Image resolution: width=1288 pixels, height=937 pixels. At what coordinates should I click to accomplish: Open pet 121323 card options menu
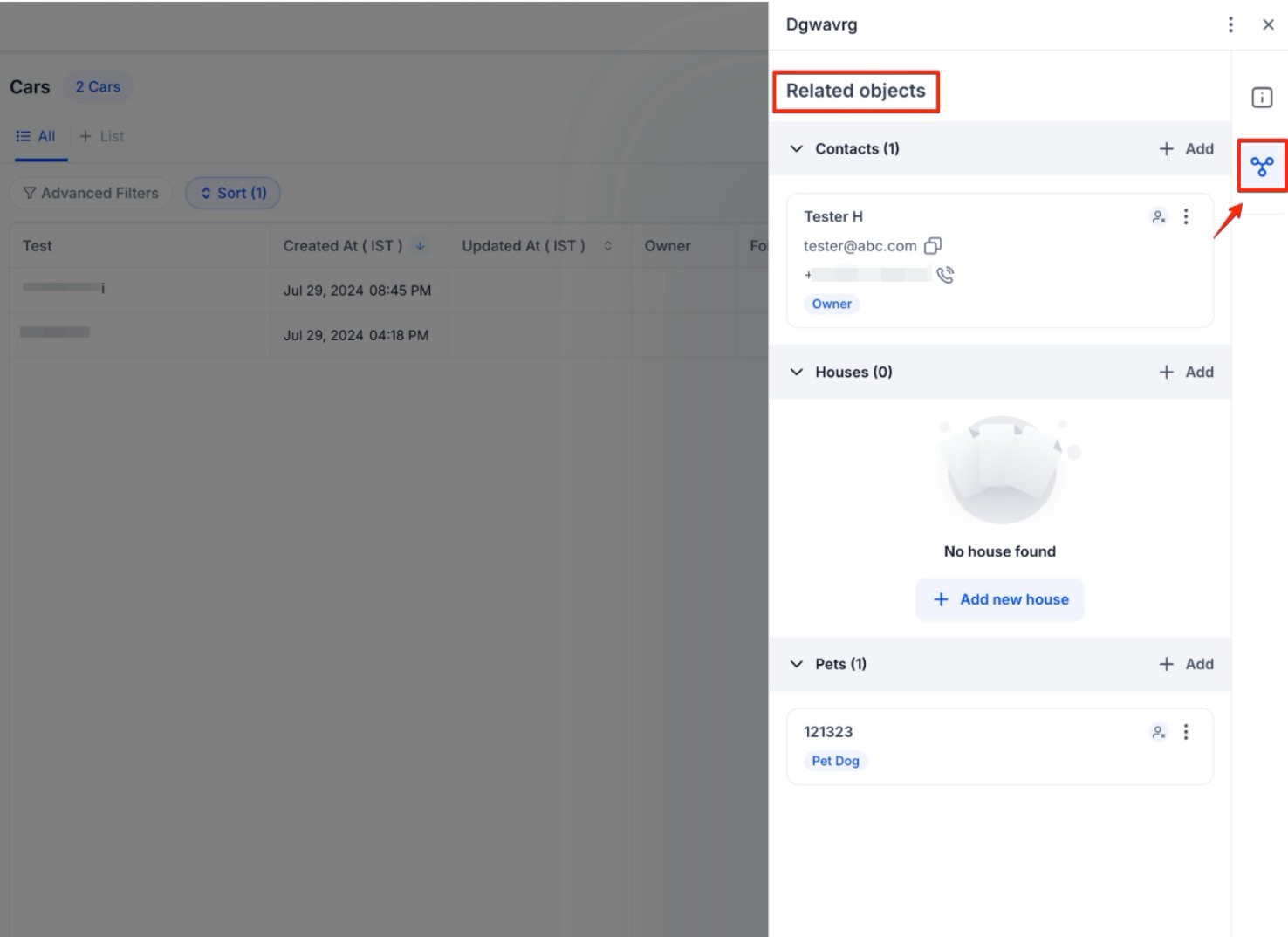click(1186, 732)
